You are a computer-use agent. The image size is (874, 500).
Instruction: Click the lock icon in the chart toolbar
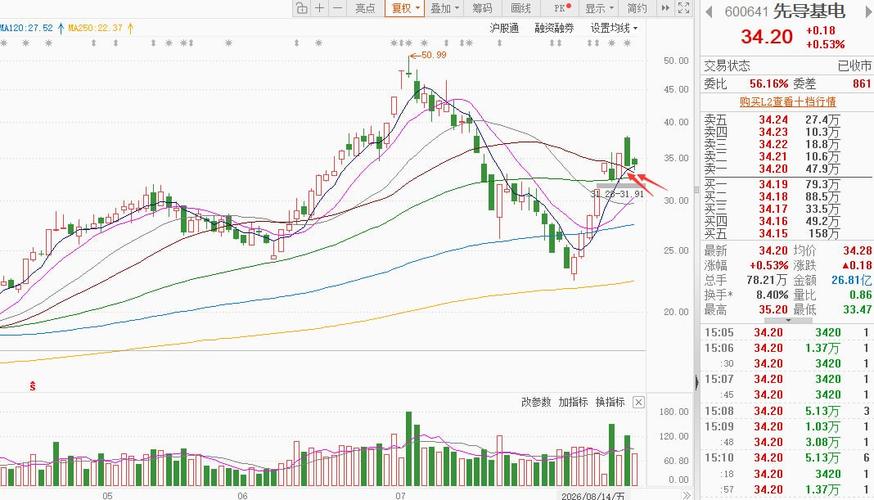click(x=302, y=8)
